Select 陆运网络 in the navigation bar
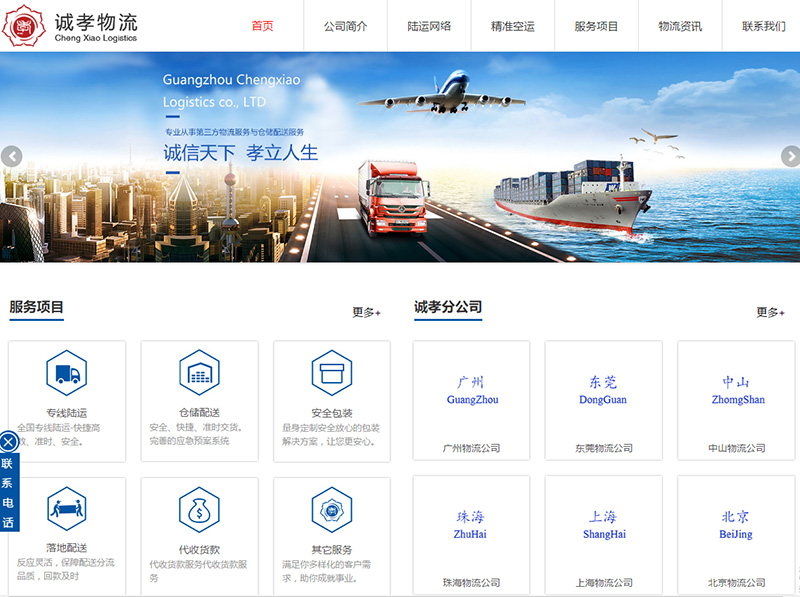This screenshot has width=800, height=597. point(429,26)
